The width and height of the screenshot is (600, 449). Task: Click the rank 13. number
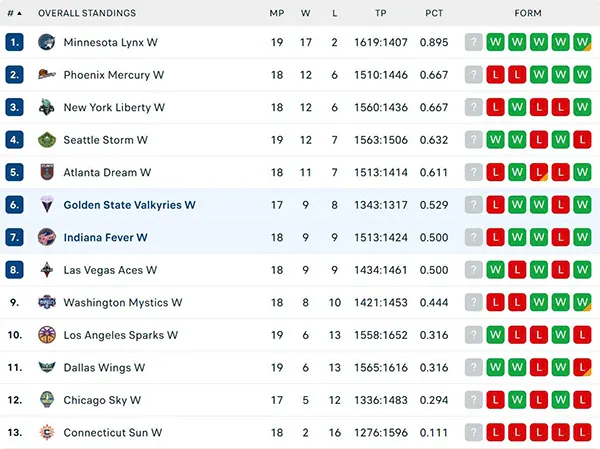click(x=15, y=433)
